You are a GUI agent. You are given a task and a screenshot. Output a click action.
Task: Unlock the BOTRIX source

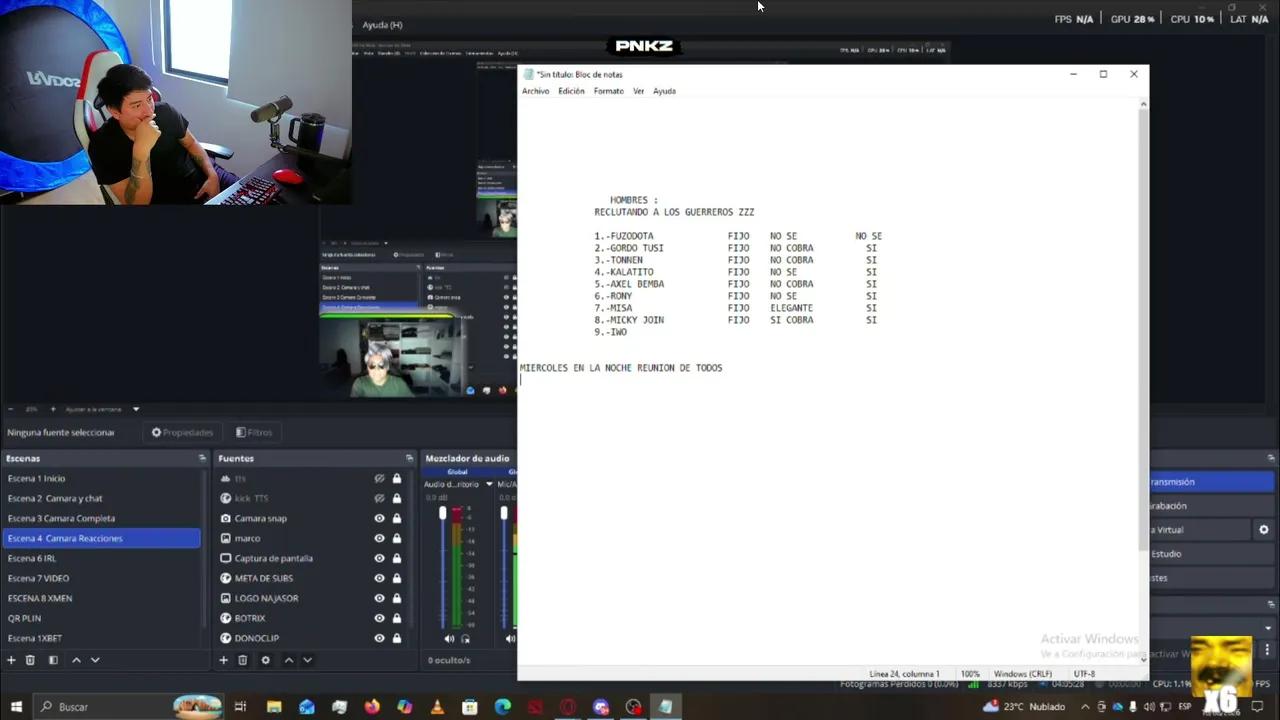397,618
